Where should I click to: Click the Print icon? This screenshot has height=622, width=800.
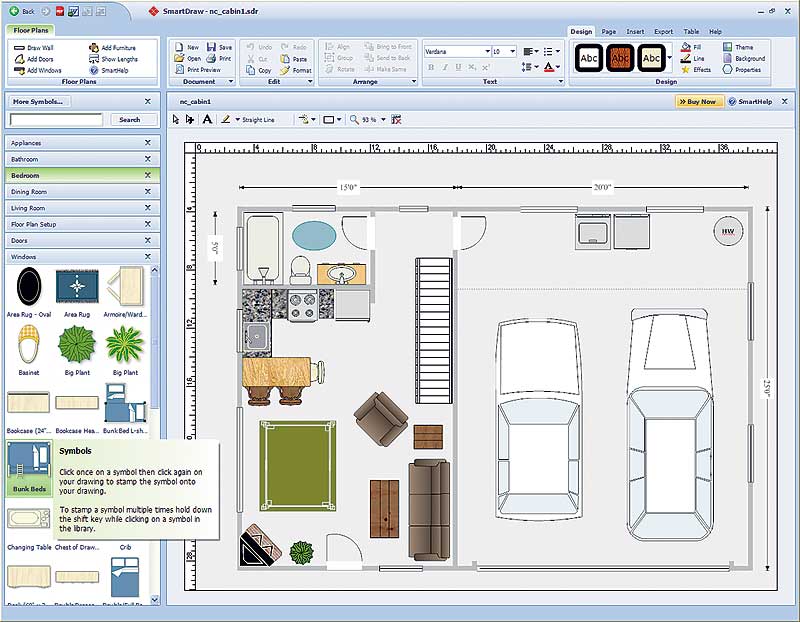211,58
